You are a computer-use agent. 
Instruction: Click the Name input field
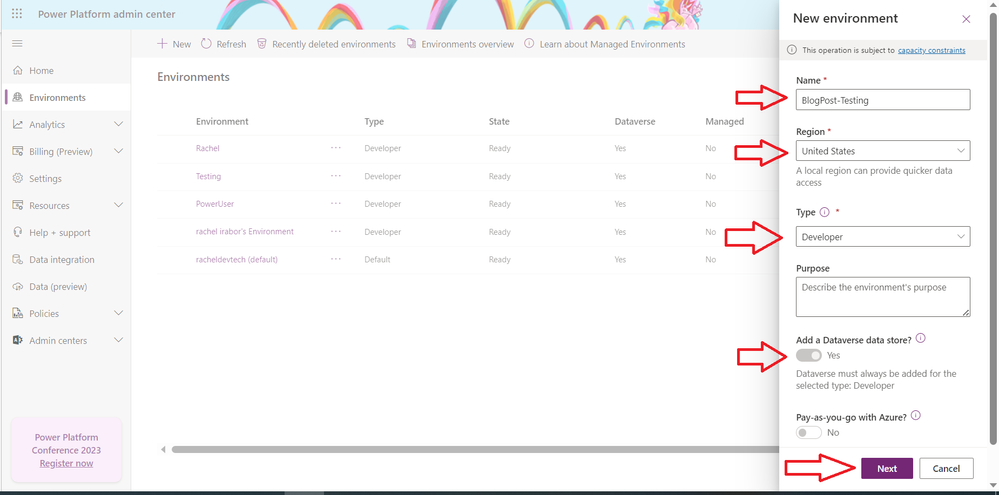pyautogui.click(x=883, y=99)
